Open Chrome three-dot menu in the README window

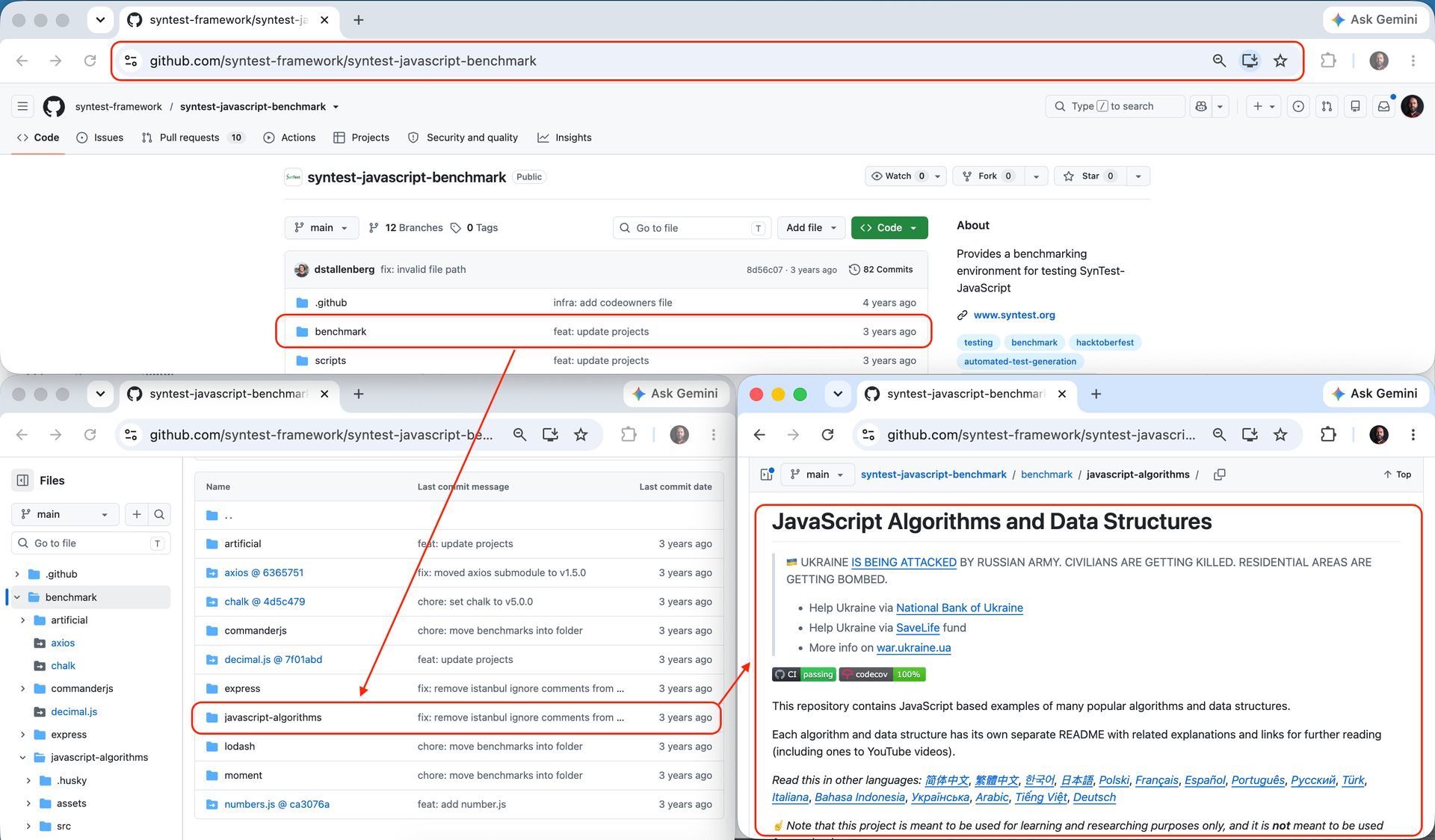click(1413, 434)
